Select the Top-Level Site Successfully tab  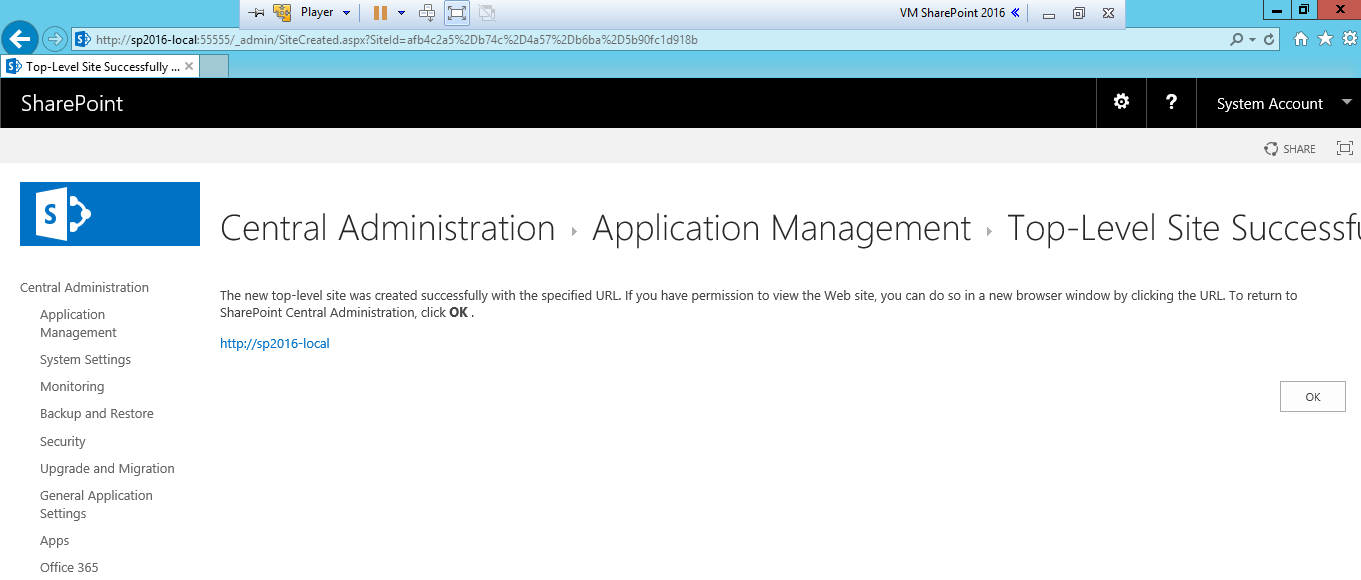[x=100, y=66]
